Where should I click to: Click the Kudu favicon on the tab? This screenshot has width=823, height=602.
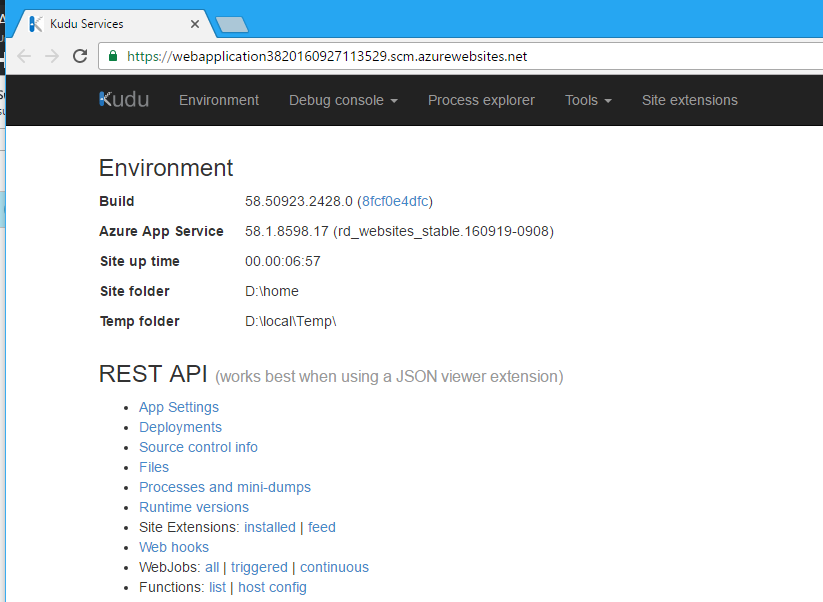tap(36, 24)
